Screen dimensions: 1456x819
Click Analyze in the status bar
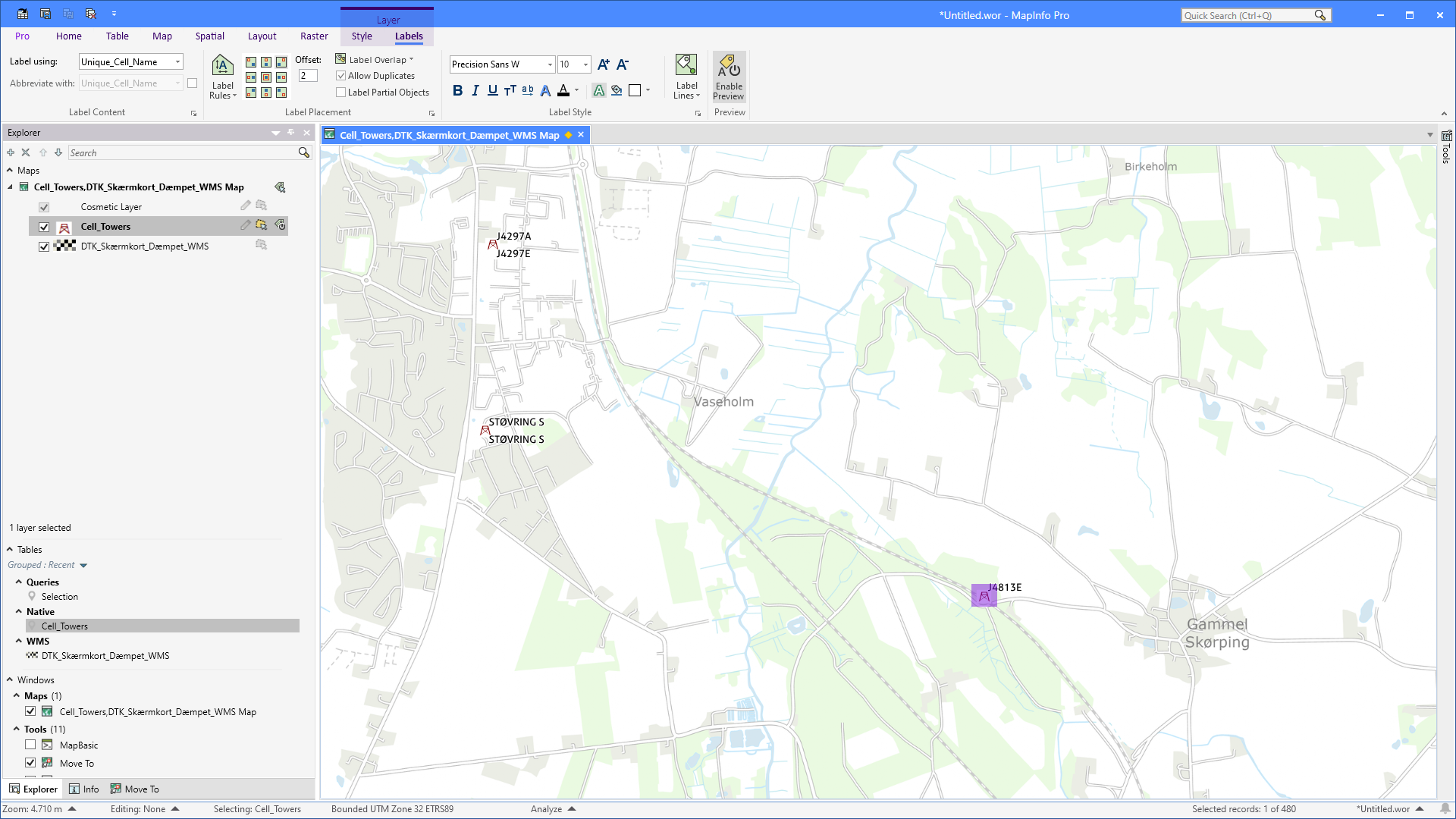coord(546,809)
